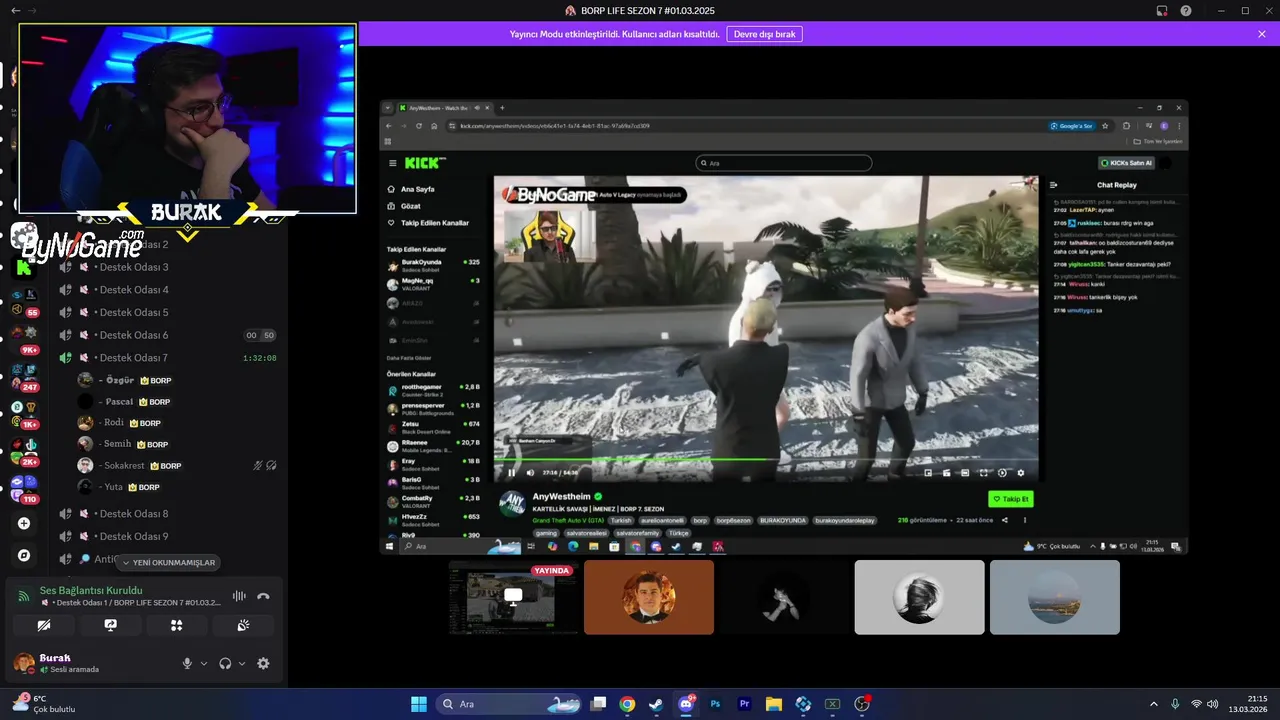Open the server folder with the 2K+ badge
This screenshot has width=1280, height=720.
tap(24, 452)
